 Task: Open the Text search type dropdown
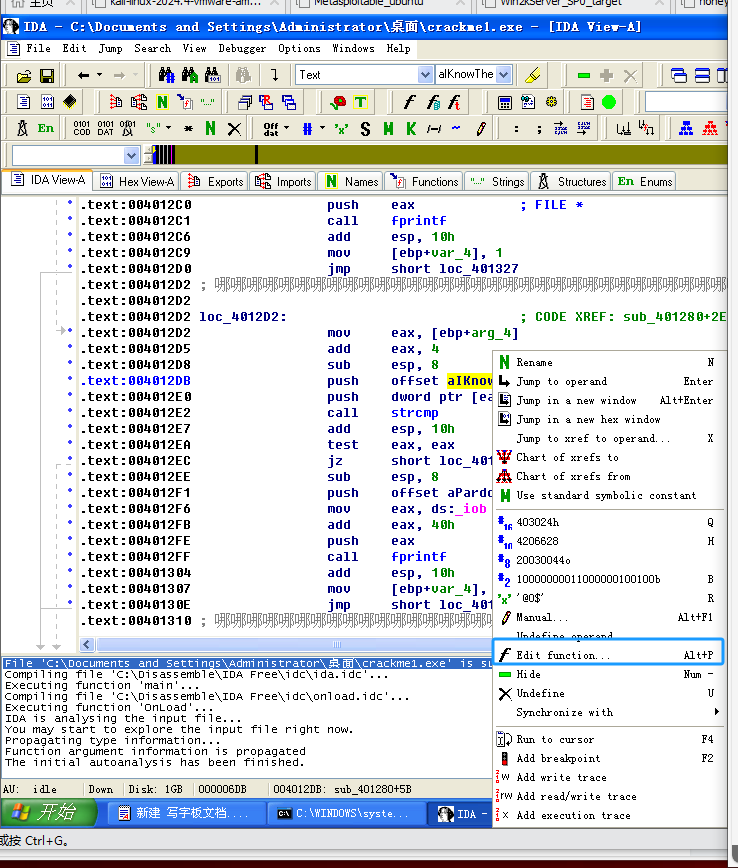425,75
